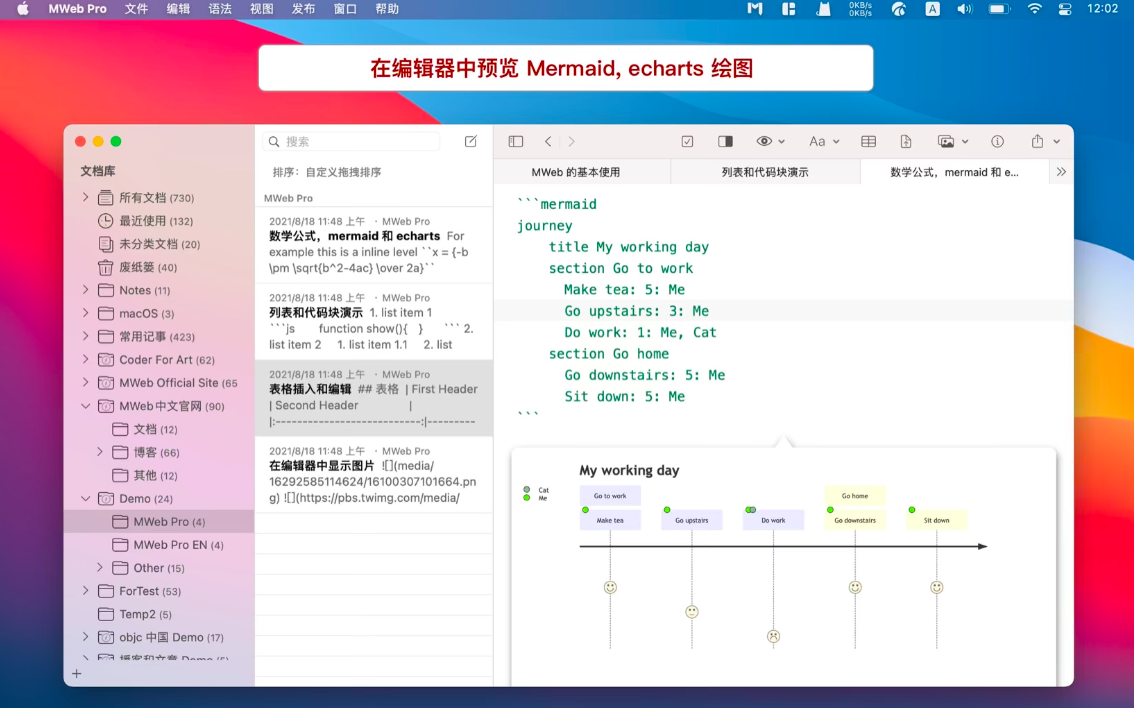Select 数学公式，mermaid 和 e... tab

954,172
